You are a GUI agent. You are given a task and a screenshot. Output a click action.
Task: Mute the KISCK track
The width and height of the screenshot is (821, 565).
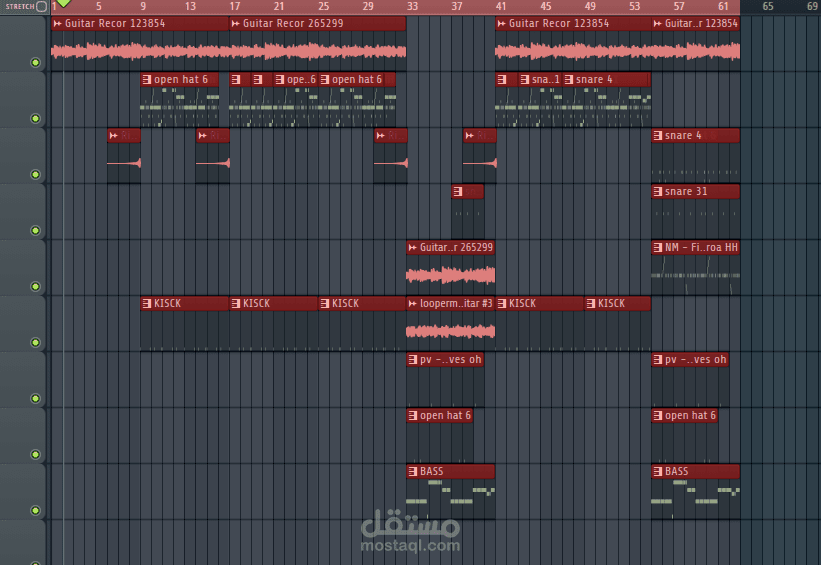(x=35, y=342)
